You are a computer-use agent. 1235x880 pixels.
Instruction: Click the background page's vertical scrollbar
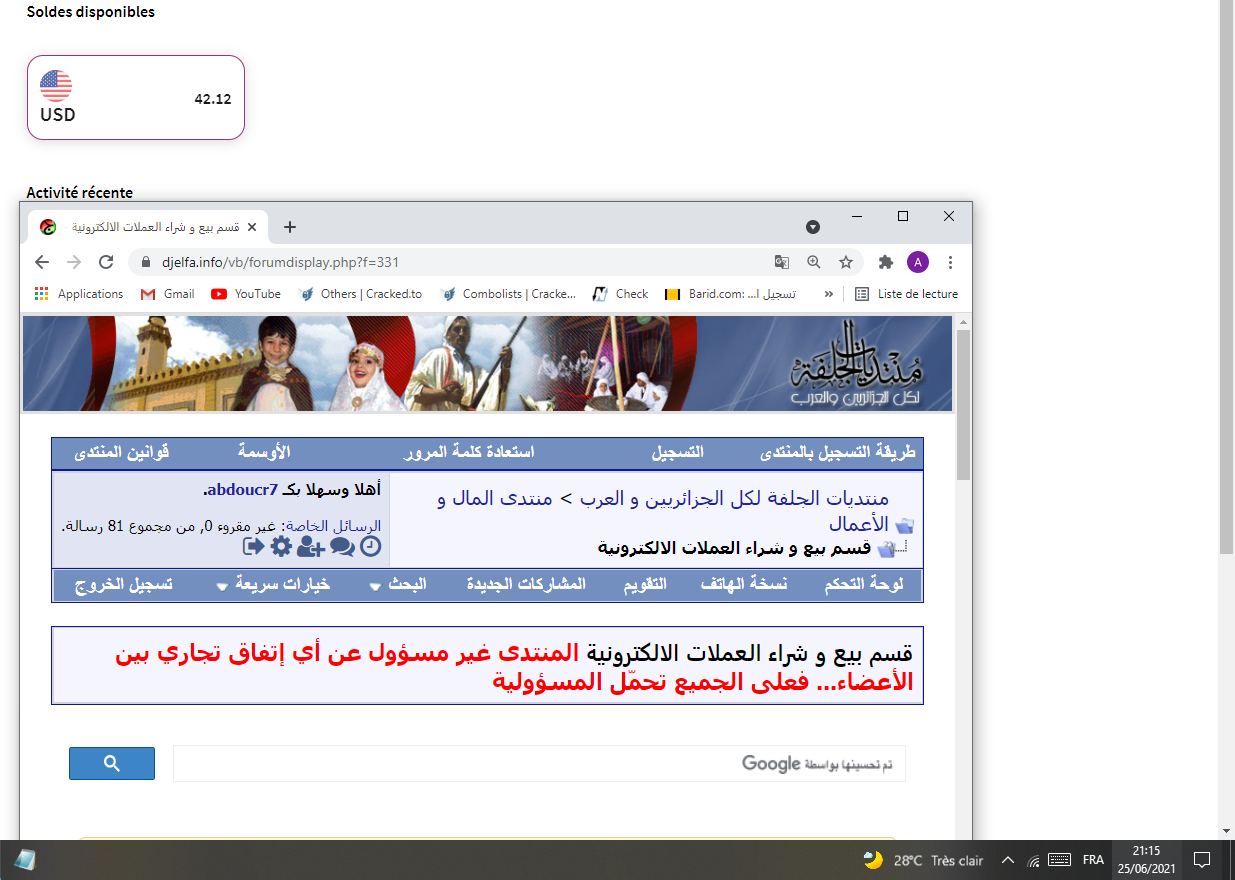point(1226,275)
